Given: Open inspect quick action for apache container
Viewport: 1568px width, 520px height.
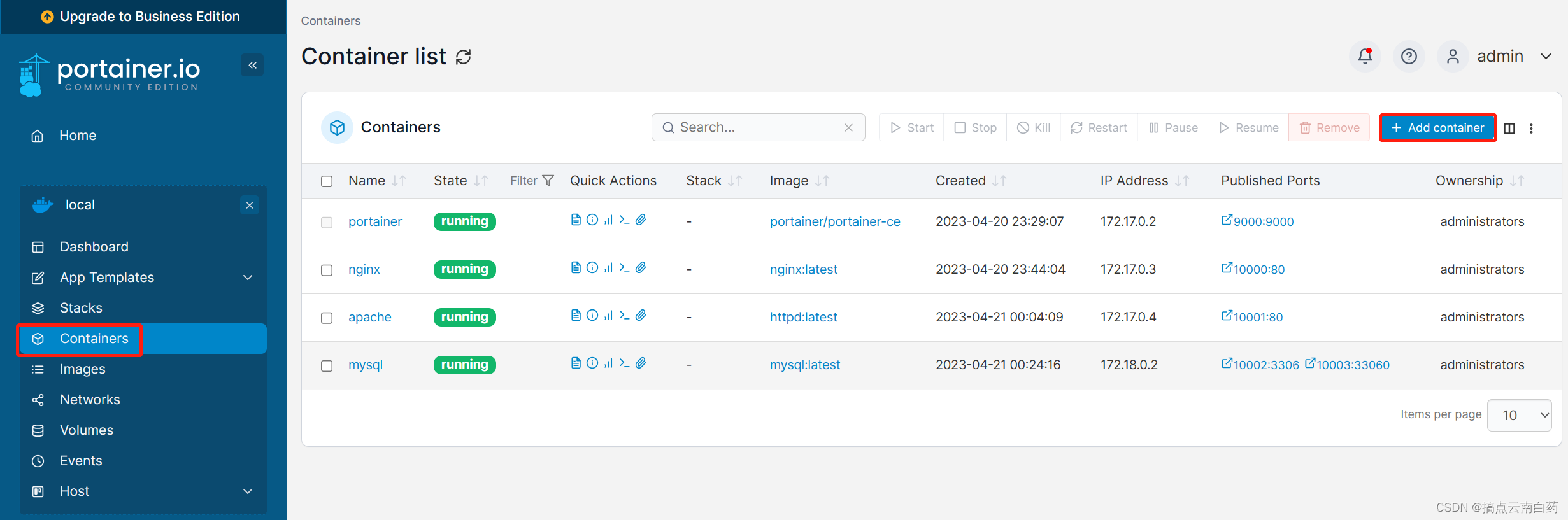Looking at the screenshot, I should click(x=592, y=316).
